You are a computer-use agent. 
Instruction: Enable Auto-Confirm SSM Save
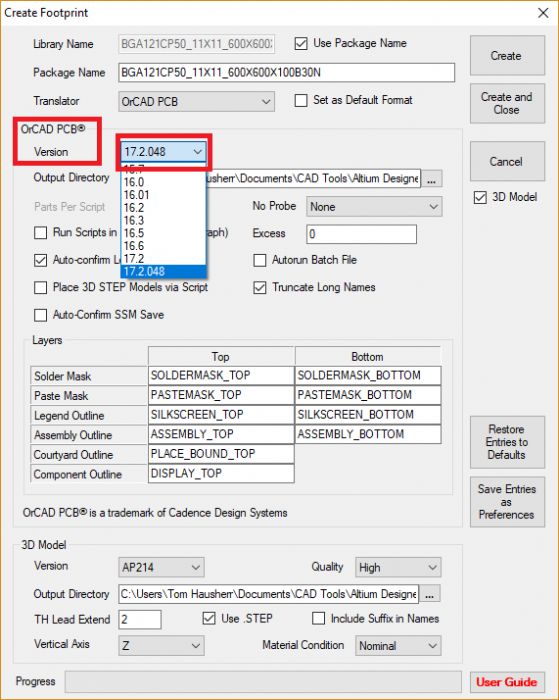[41, 315]
